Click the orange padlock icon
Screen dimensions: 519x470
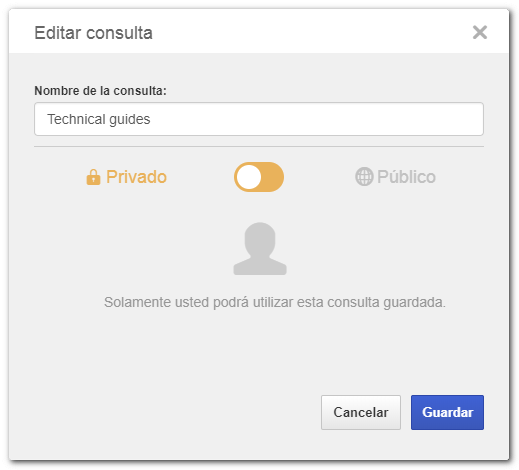point(93,177)
